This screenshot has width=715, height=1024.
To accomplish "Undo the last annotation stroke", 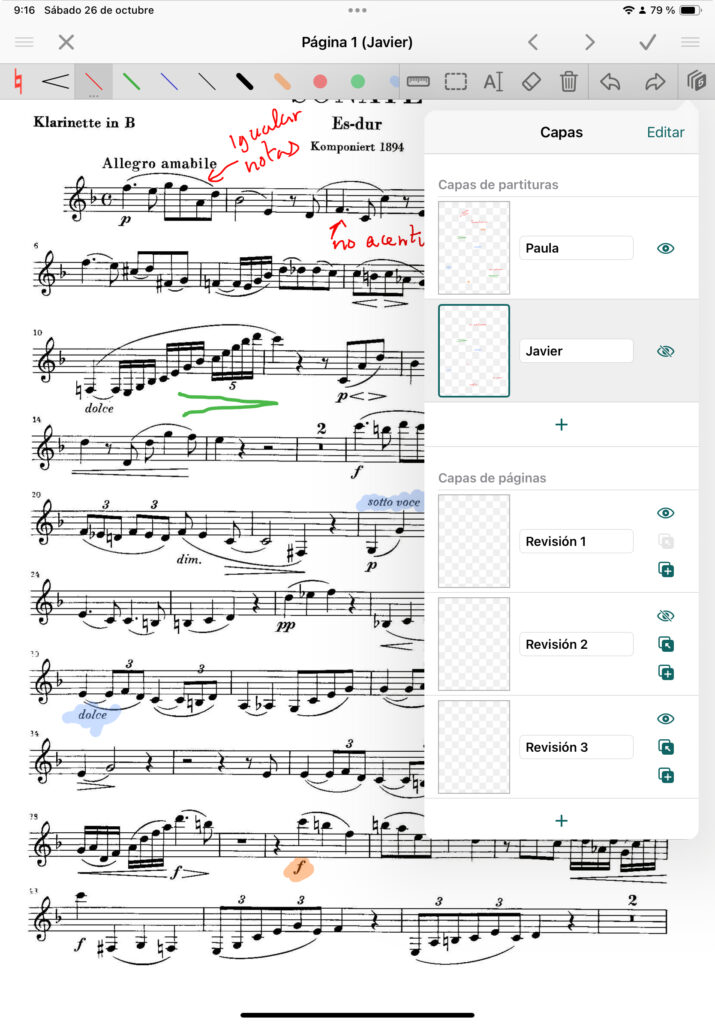I will 610,82.
